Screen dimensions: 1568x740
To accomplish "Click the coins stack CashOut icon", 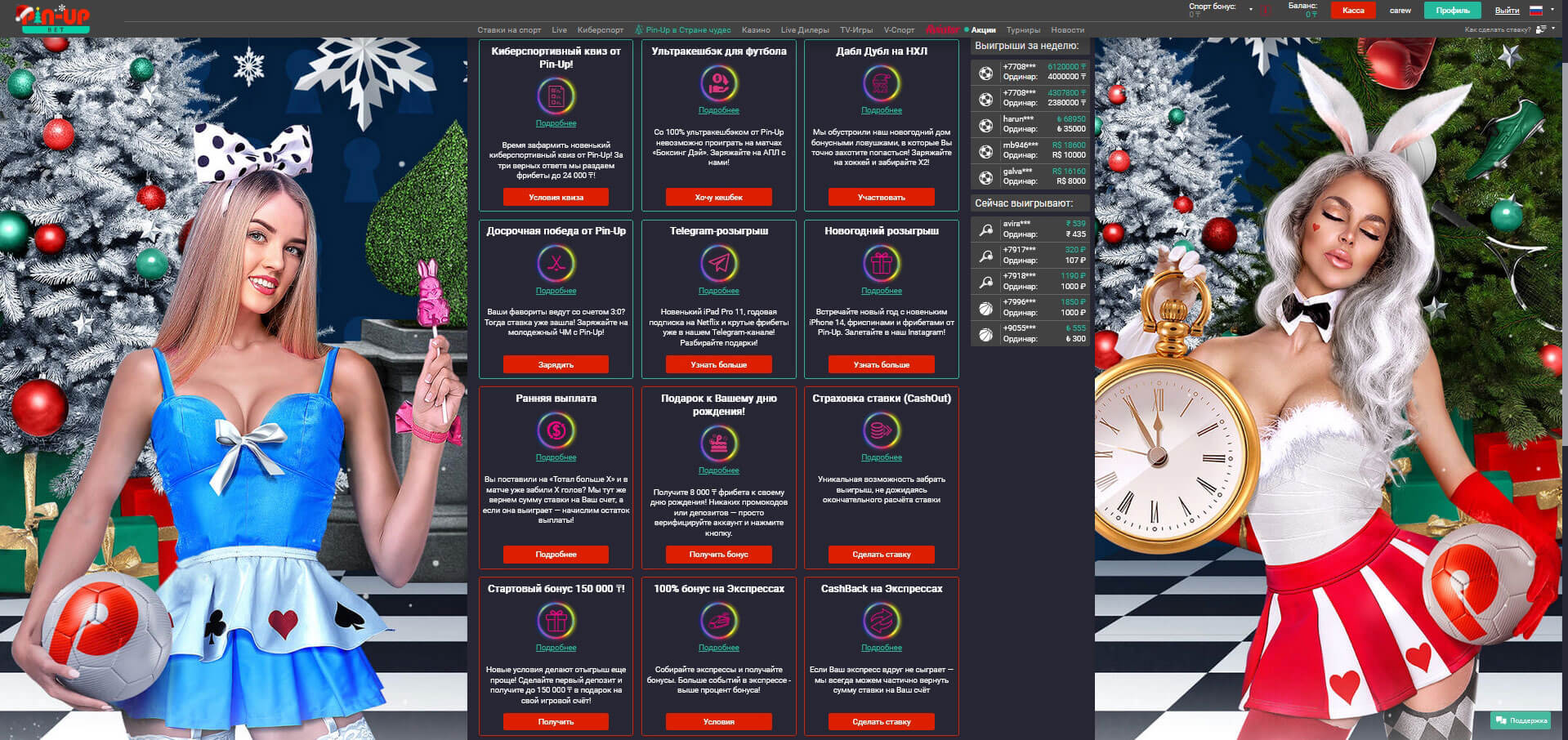I will click(x=881, y=430).
